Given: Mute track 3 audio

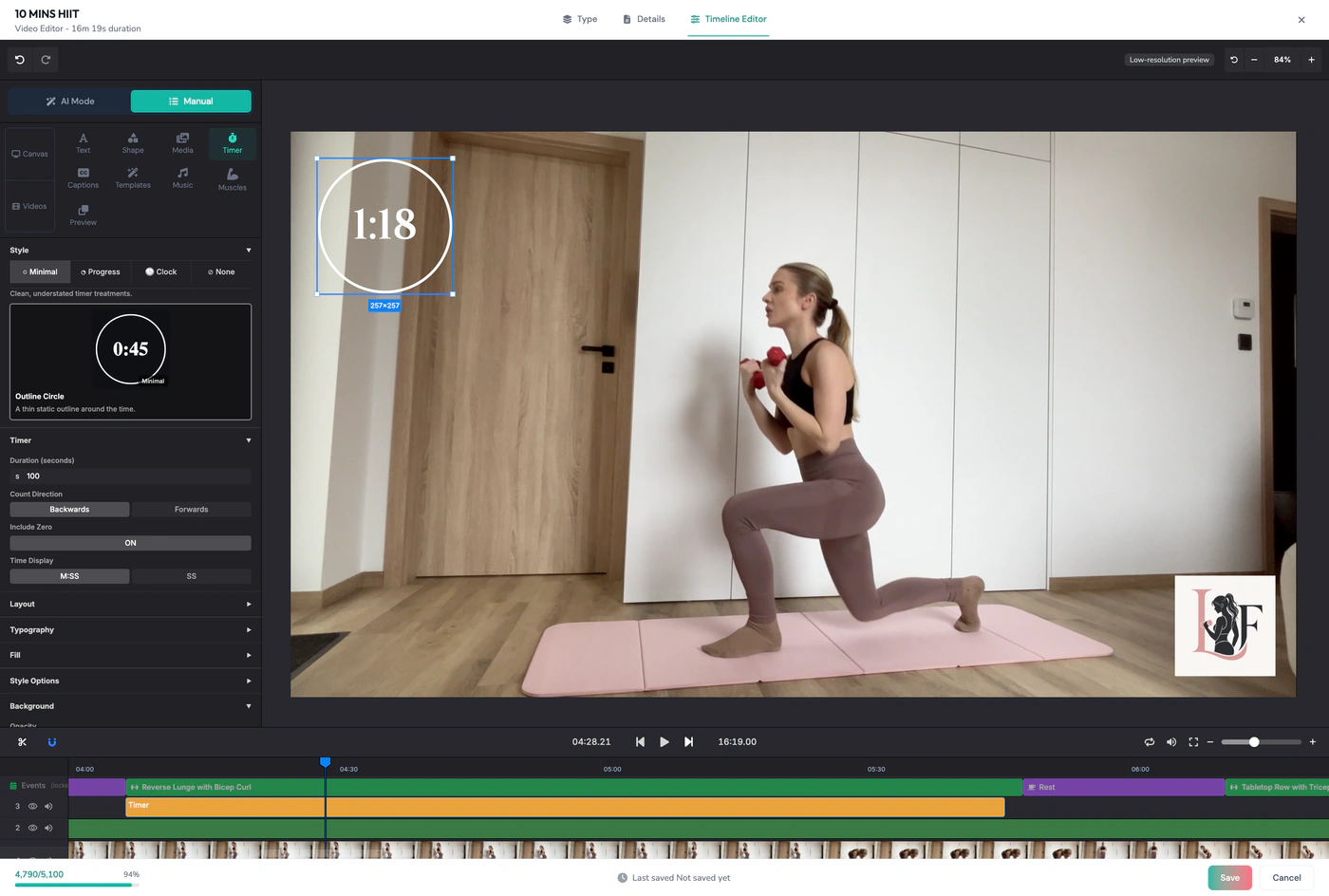Looking at the screenshot, I should pyautogui.click(x=48, y=807).
